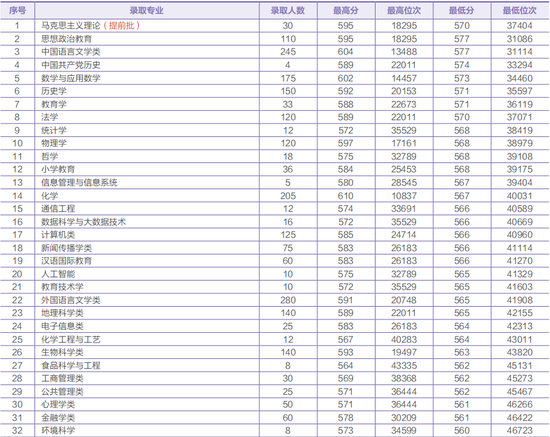
Task: Select lowest rank value 41908
Action: pos(519,300)
